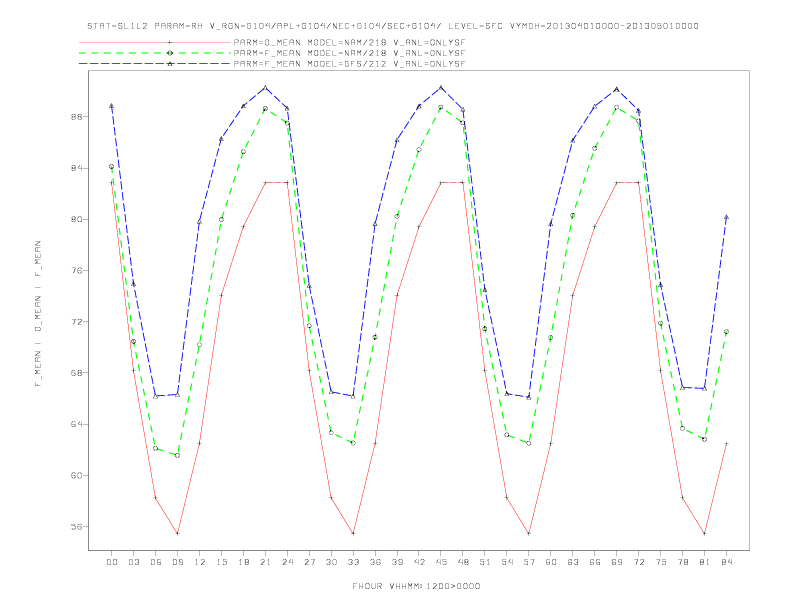Click x-axis tick label 06

pyautogui.click(x=156, y=562)
